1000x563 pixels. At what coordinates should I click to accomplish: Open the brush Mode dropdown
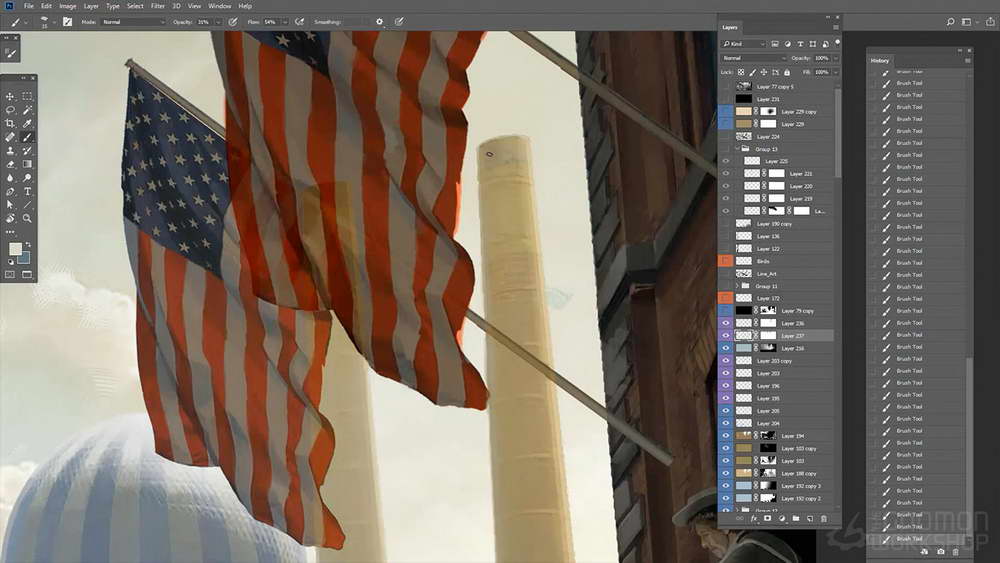[x=133, y=22]
